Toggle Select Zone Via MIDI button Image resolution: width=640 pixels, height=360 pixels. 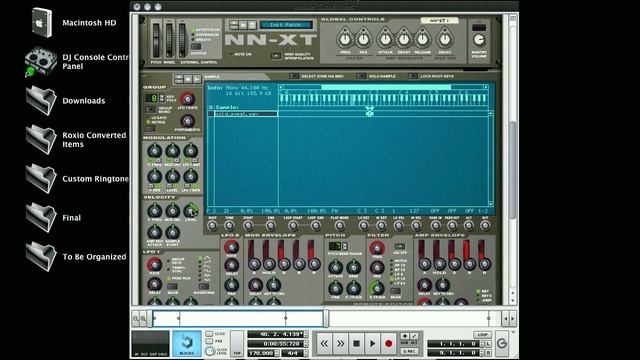click(294, 76)
